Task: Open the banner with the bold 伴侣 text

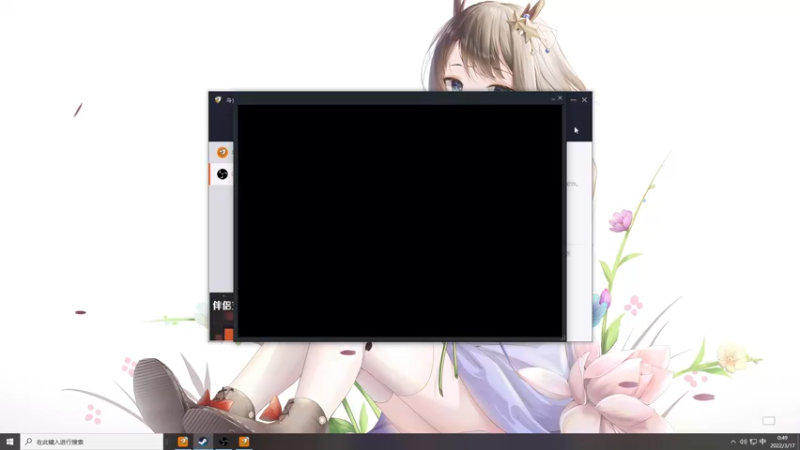Action: pos(222,316)
